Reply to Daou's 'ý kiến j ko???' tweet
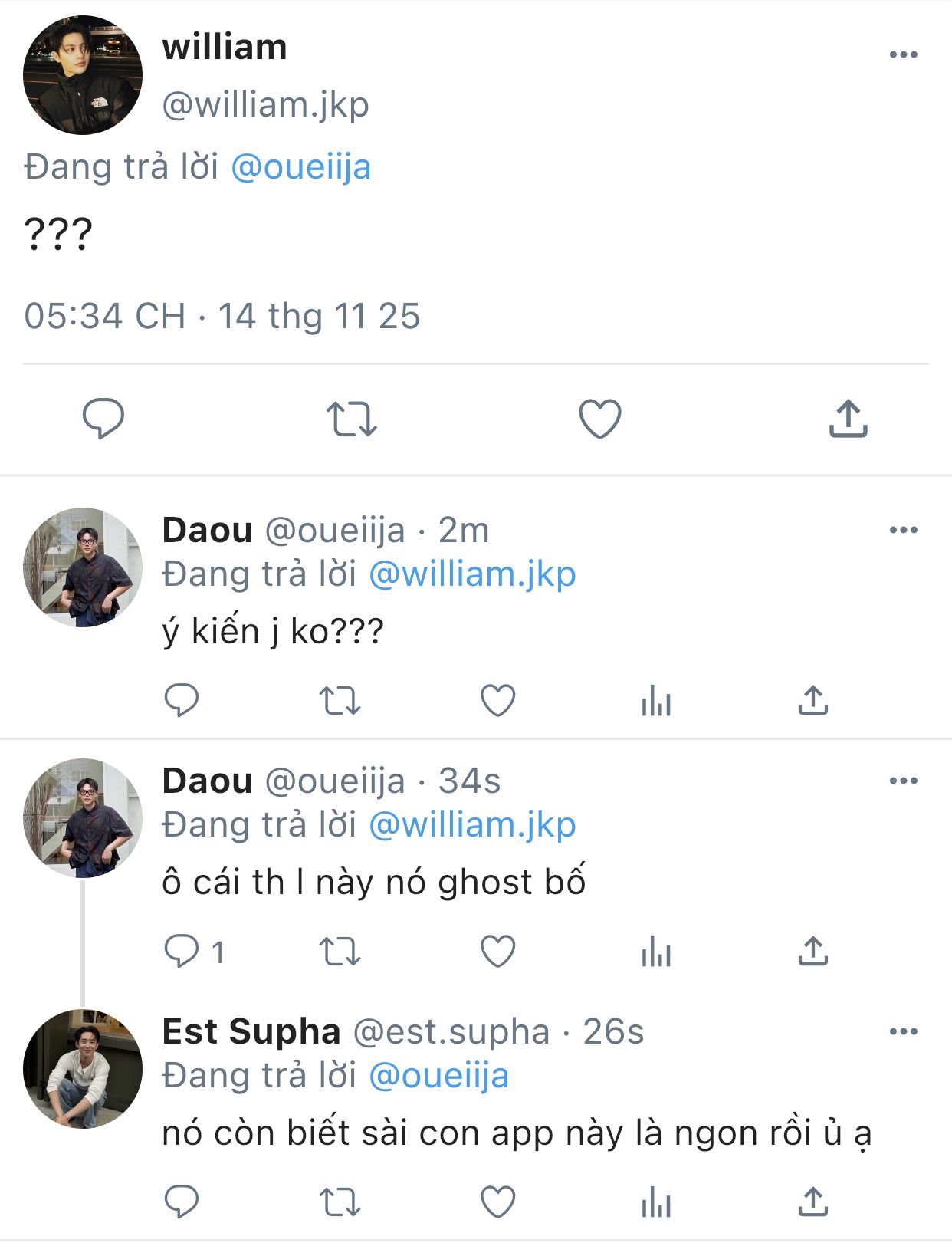Viewport: 952px width, 1243px height. (x=182, y=700)
